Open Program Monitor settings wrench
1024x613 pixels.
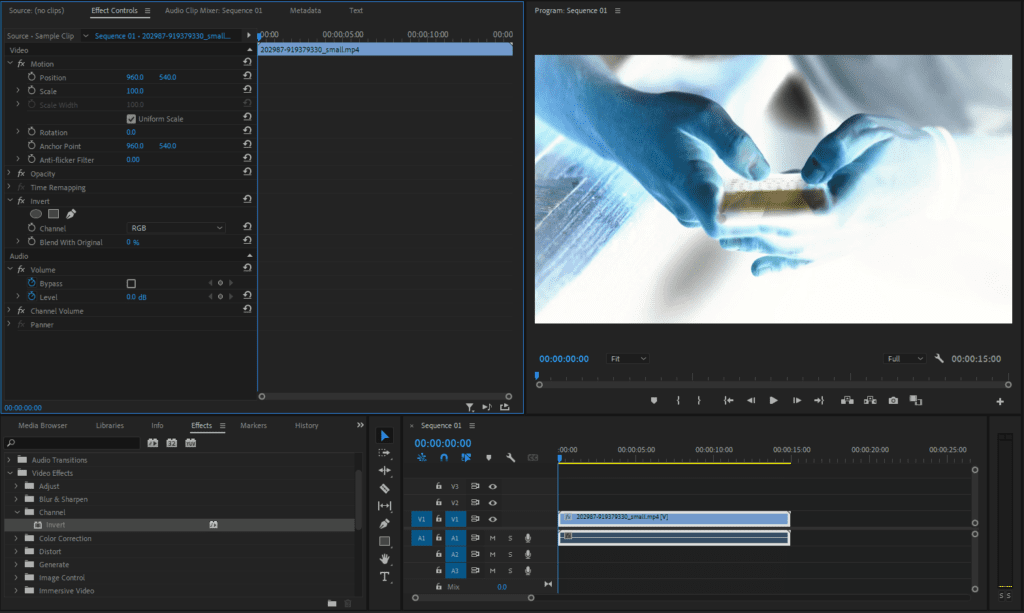[939, 358]
